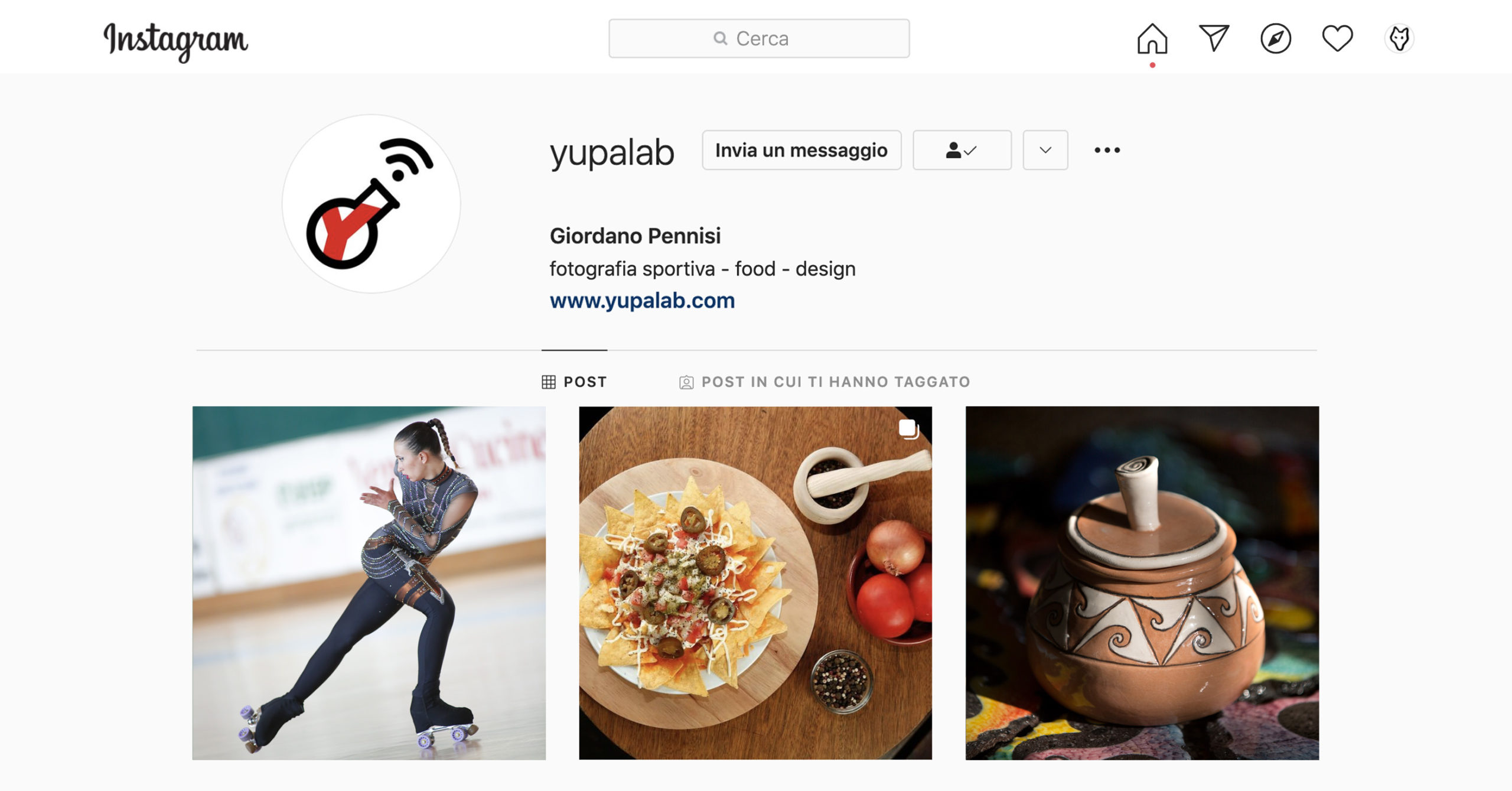The height and width of the screenshot is (791, 1512).
Task: Focus the Cerca search field
Action: 759,38
